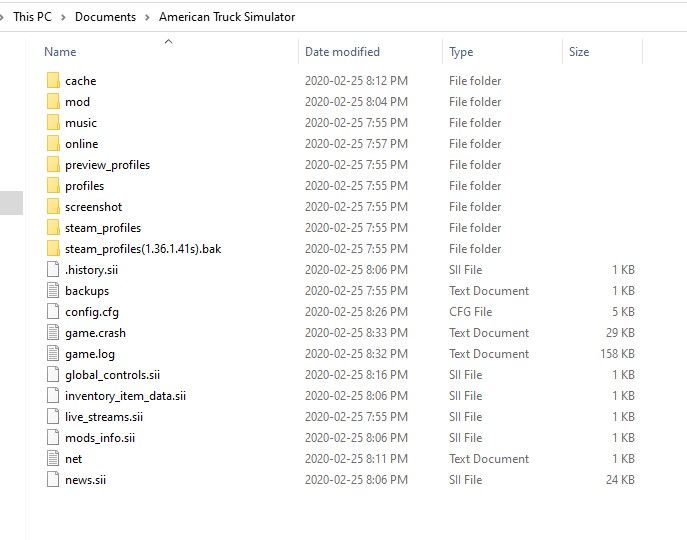Click the net text document icon

53,459
